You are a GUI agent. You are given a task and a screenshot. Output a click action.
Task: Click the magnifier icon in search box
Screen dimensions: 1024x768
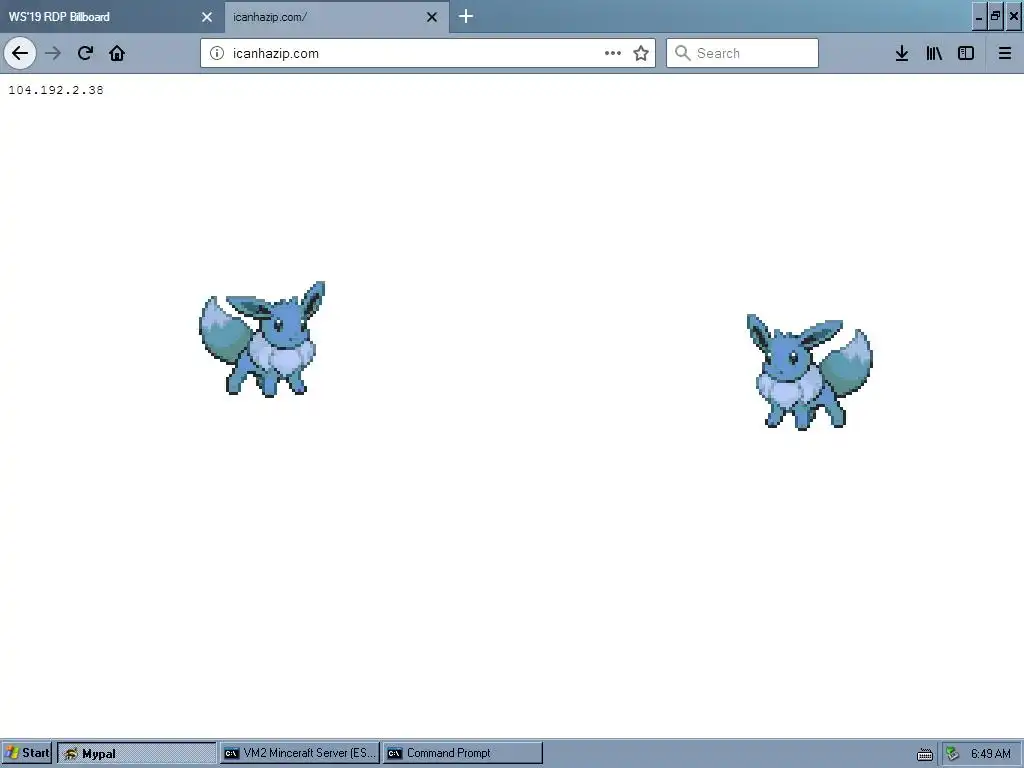(x=682, y=53)
